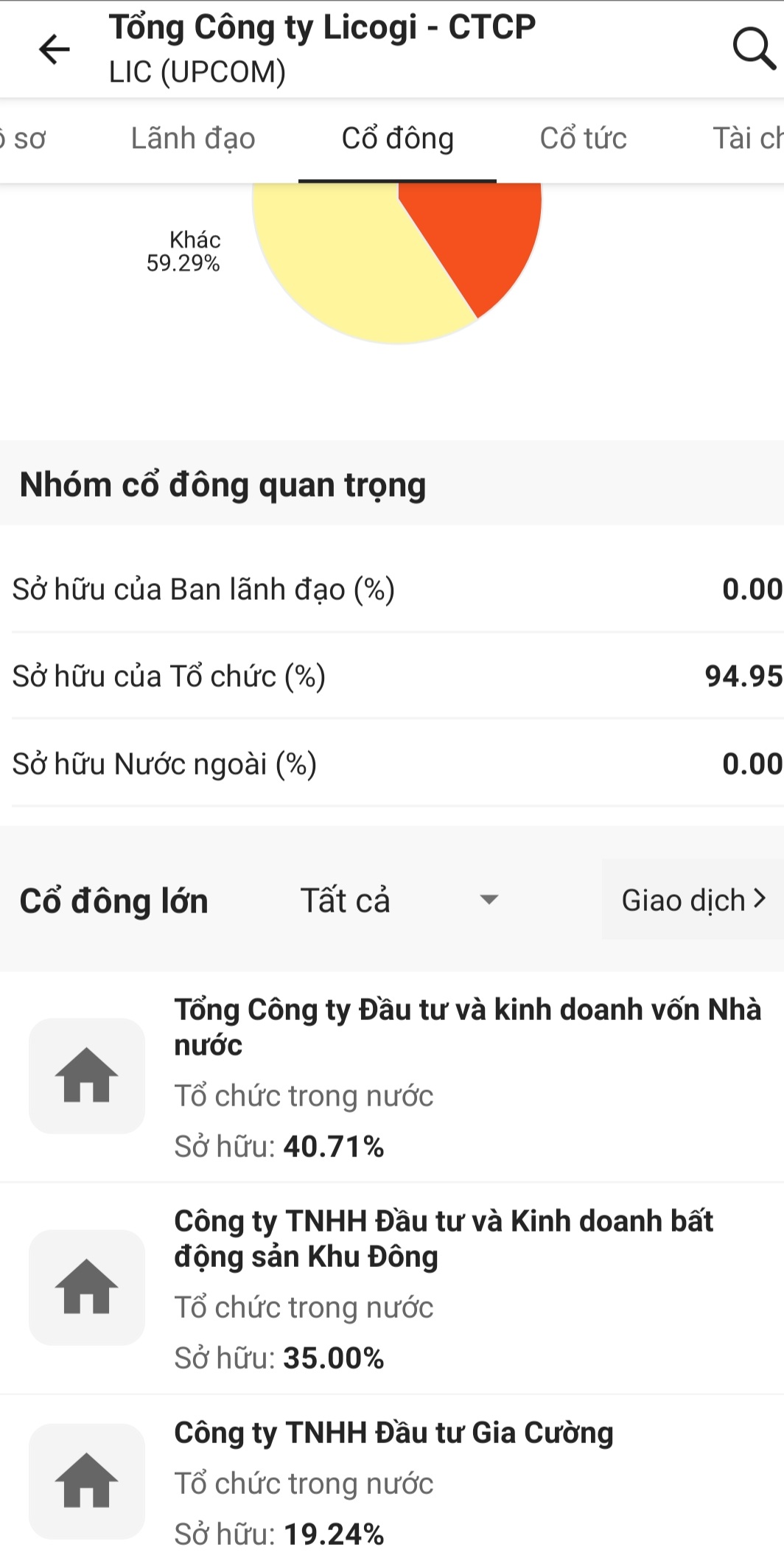
Task: Tap house icon beside Khu Đông company
Action: tap(87, 1287)
